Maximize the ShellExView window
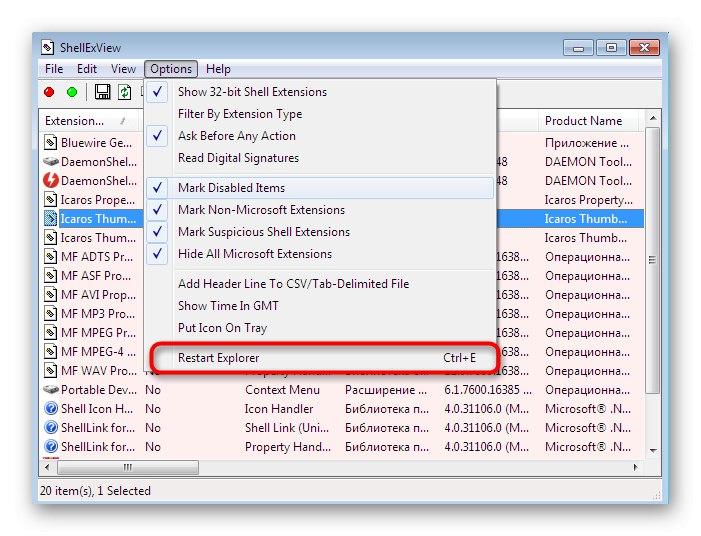 click(611, 47)
